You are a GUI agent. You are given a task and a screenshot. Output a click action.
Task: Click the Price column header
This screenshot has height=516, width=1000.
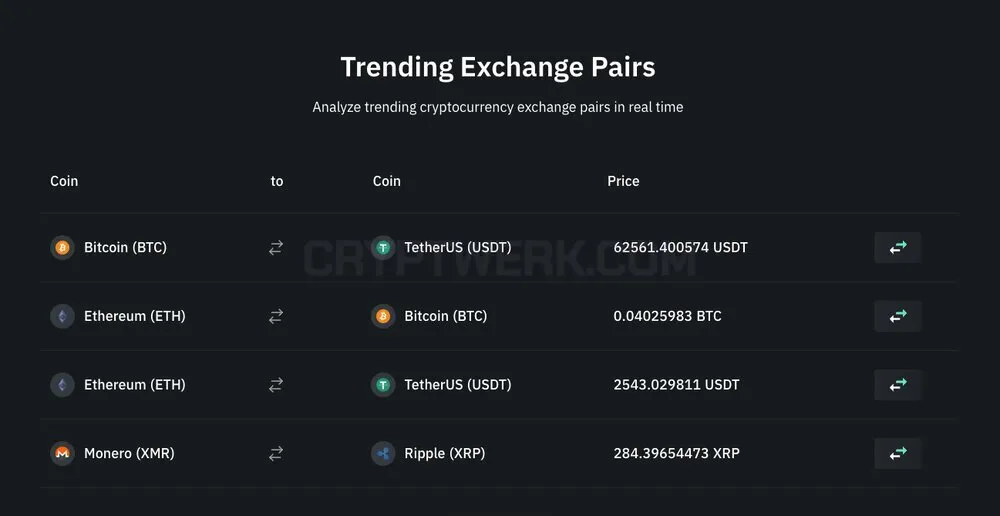623,181
